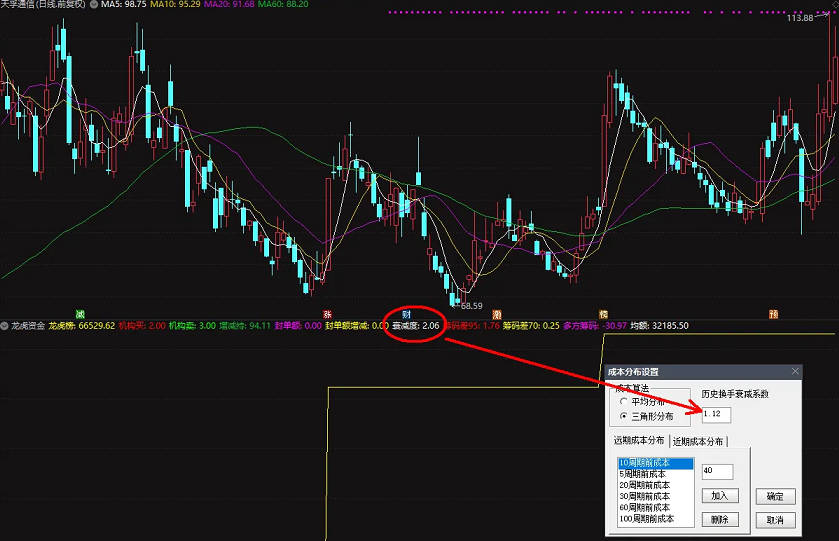Cancel the dialog with the 取消 button

(775, 520)
